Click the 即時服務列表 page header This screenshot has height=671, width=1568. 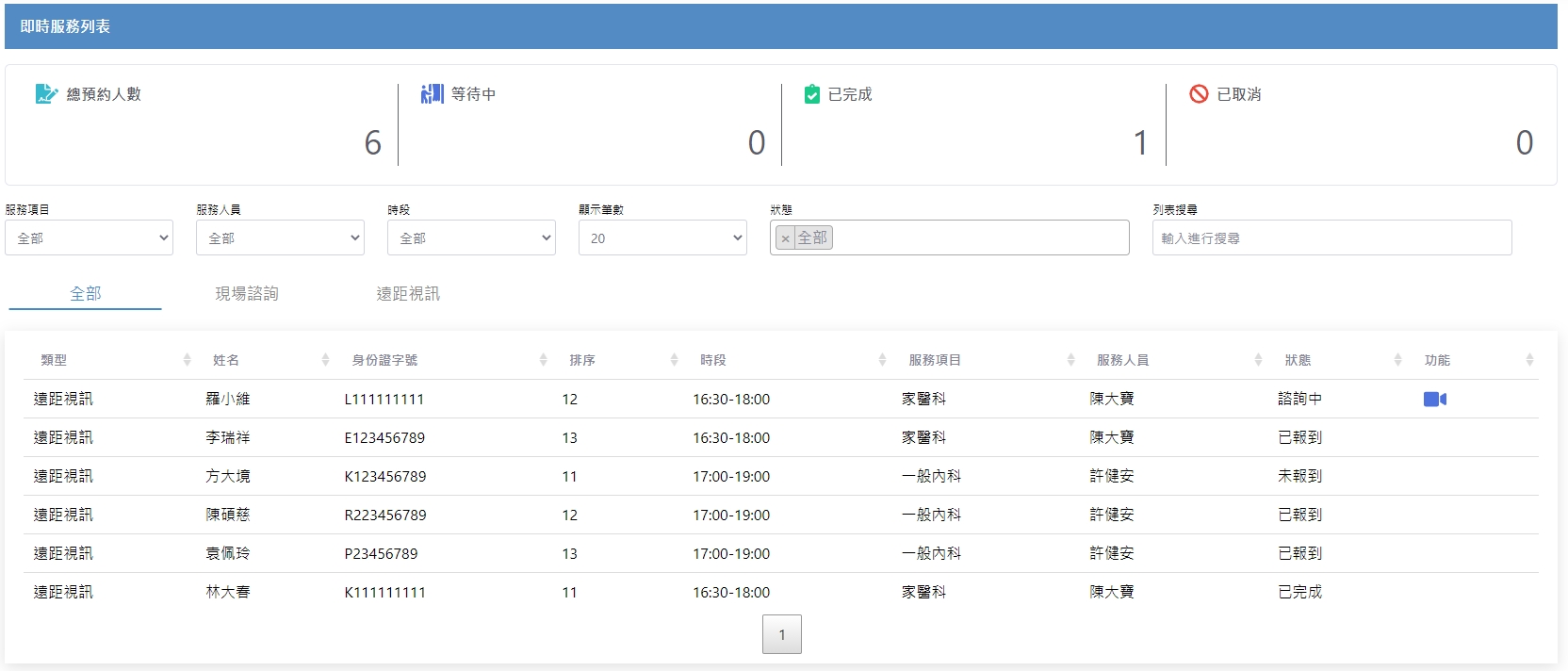click(x=65, y=26)
